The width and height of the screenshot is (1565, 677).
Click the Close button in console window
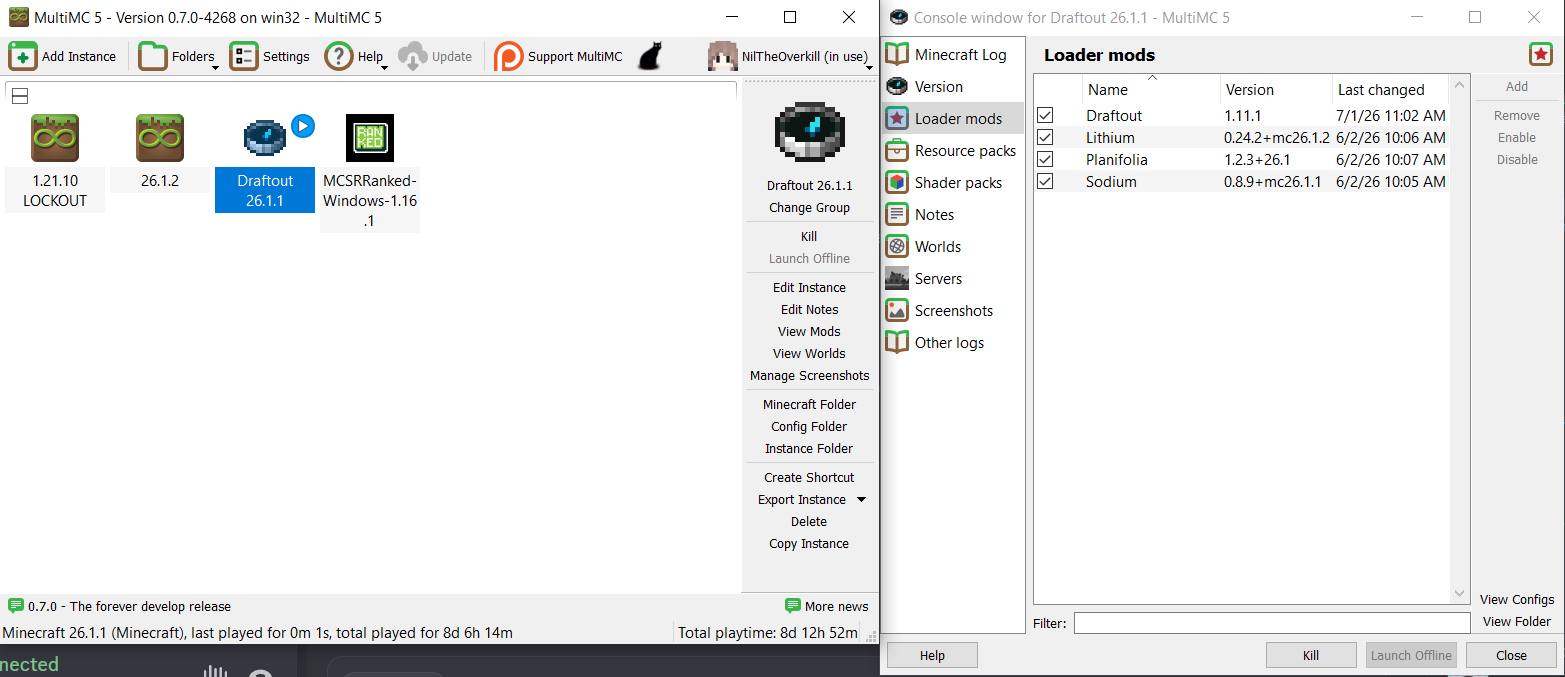(1511, 656)
